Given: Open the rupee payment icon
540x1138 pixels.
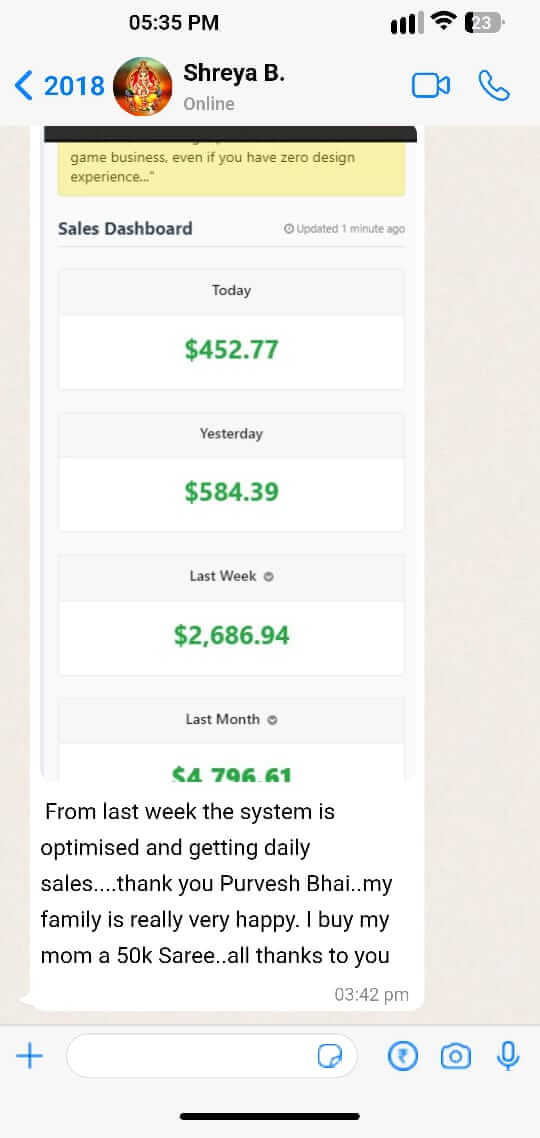Looking at the screenshot, I should [403, 1056].
